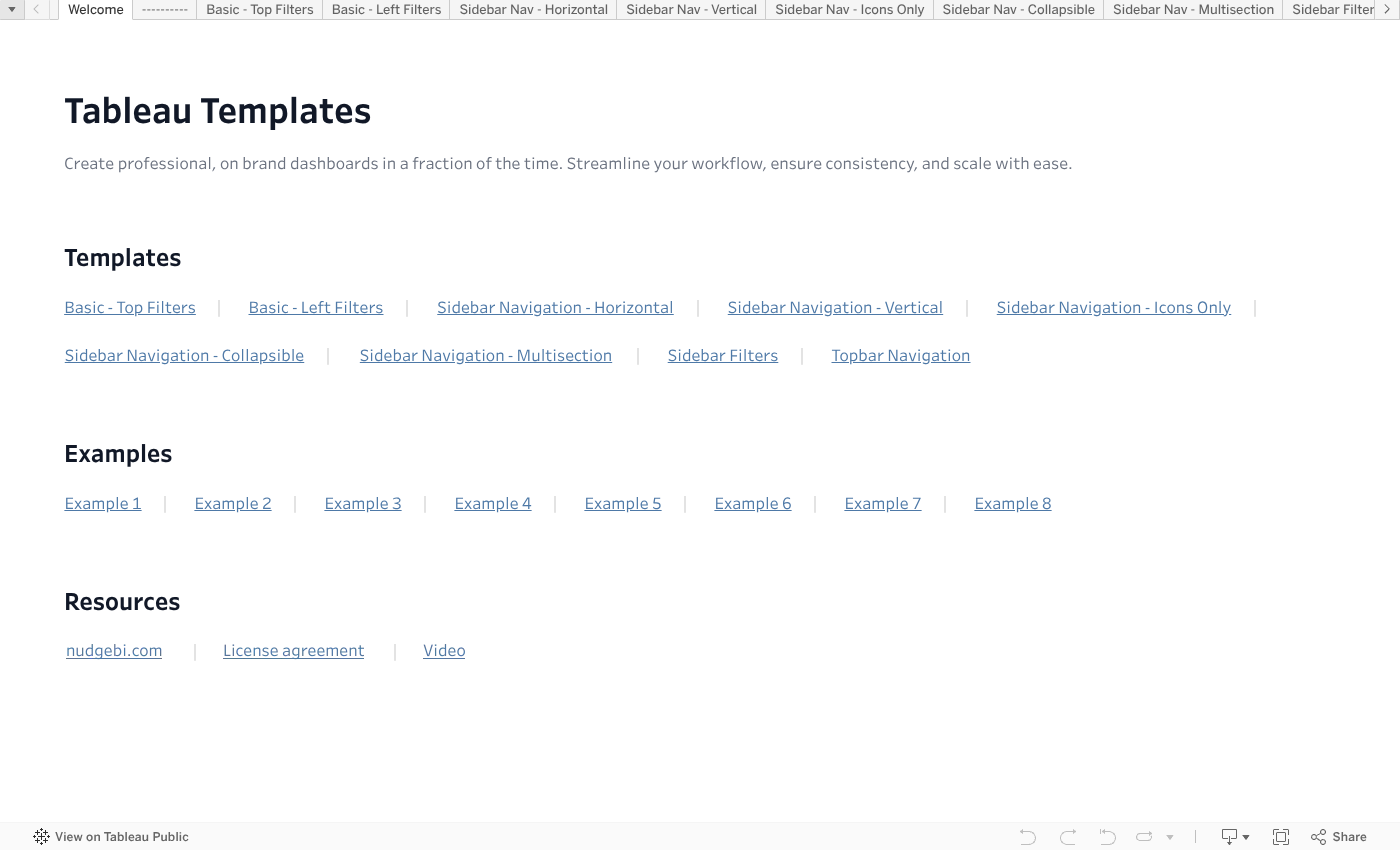Expand the refresh options dropdown arrow

point(1170,837)
